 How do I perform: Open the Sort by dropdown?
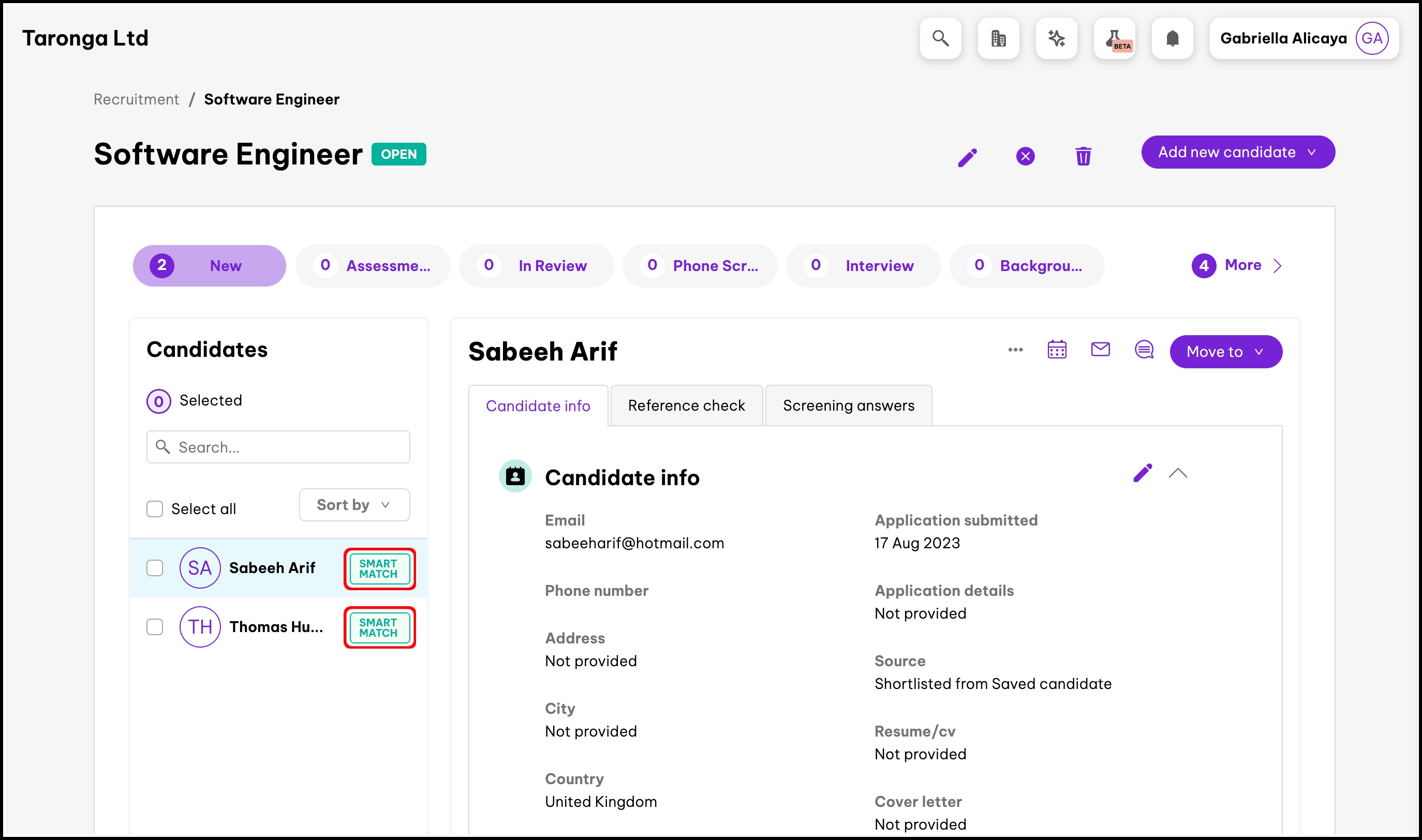354,504
